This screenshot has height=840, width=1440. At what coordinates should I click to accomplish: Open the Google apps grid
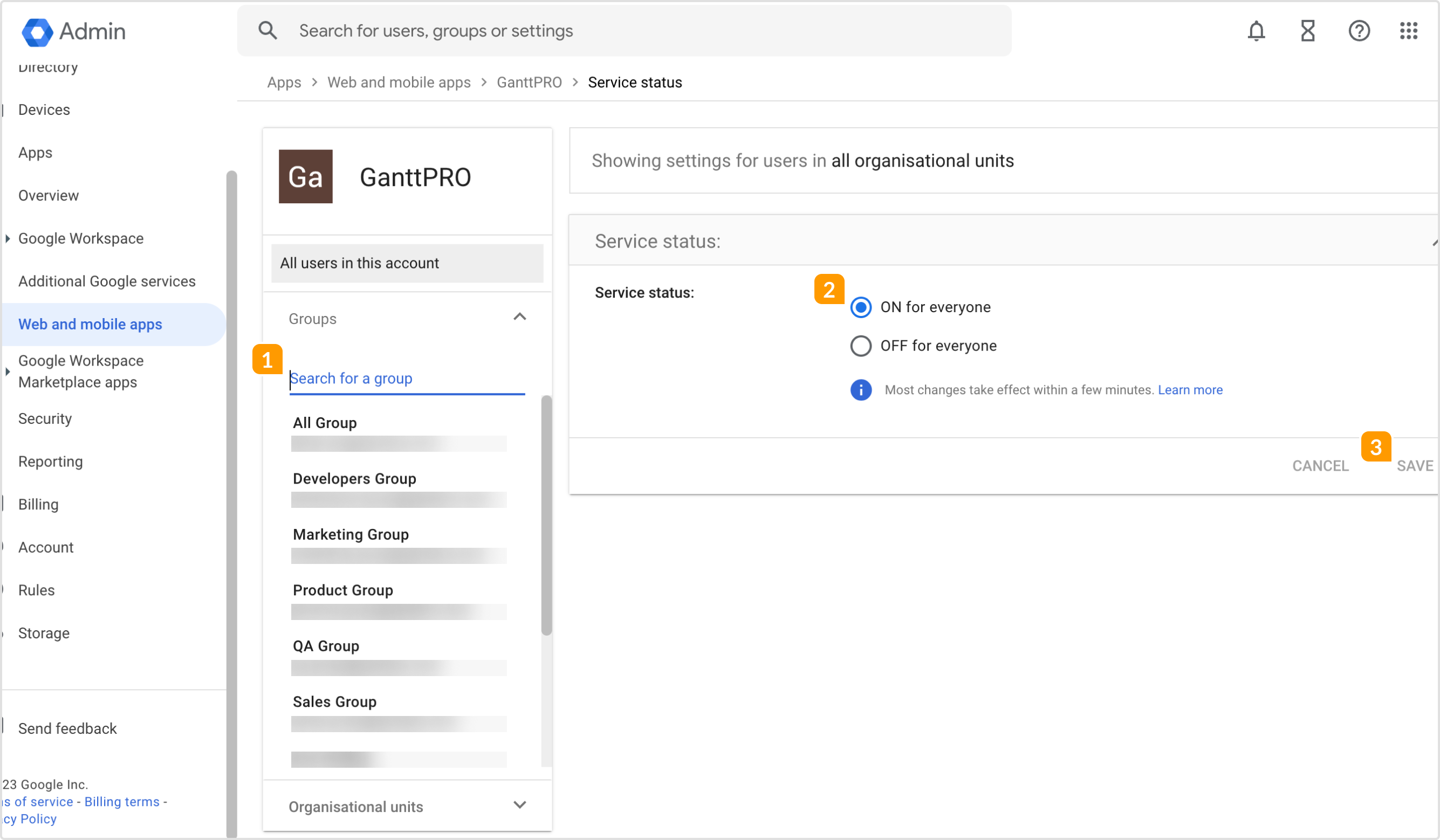click(1409, 31)
